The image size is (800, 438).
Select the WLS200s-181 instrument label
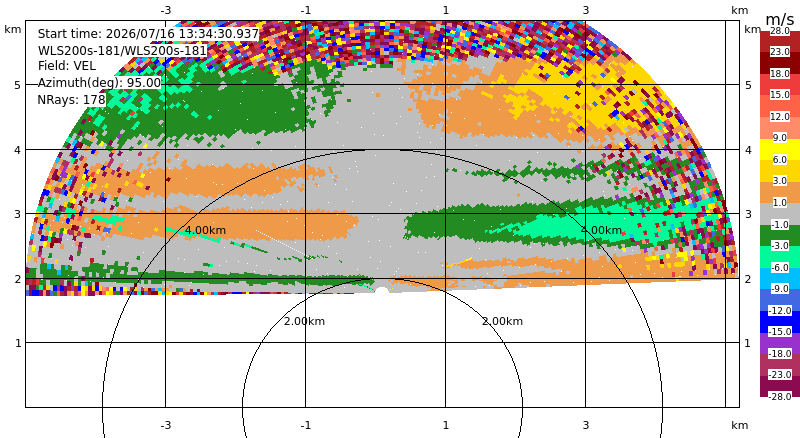pyautogui.click(x=122, y=51)
